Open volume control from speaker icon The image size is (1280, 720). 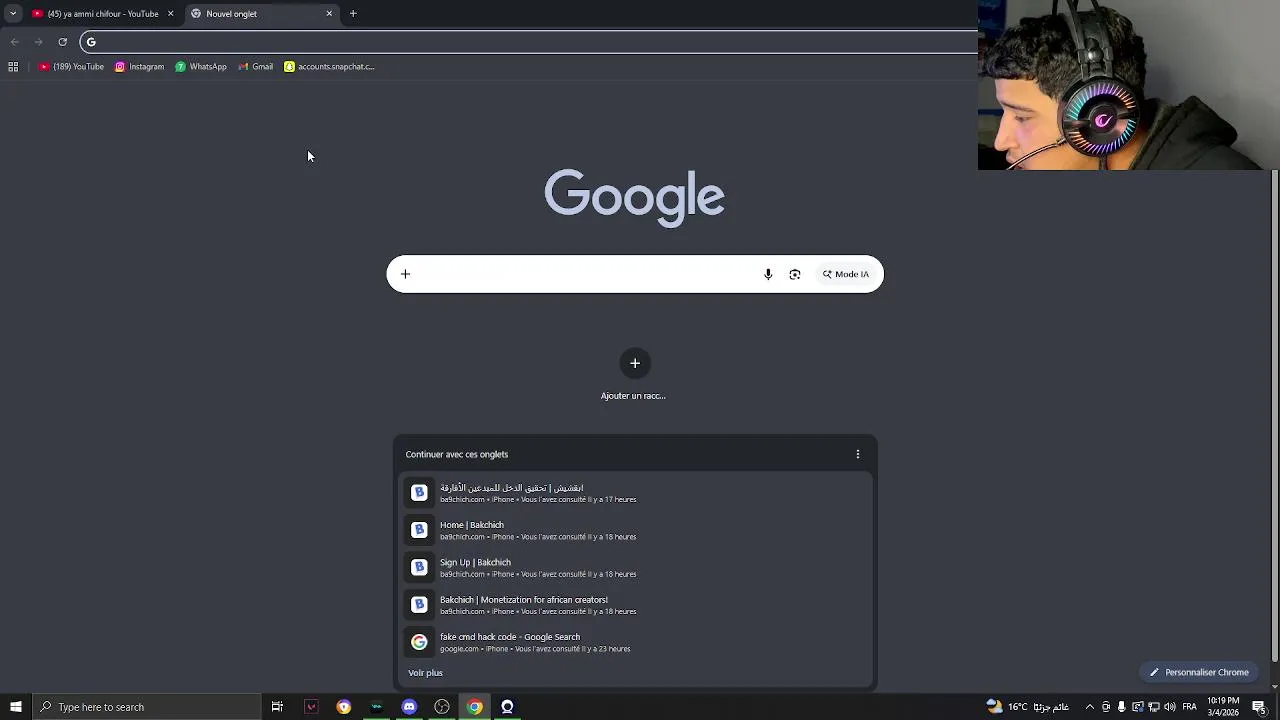pos(1170,707)
